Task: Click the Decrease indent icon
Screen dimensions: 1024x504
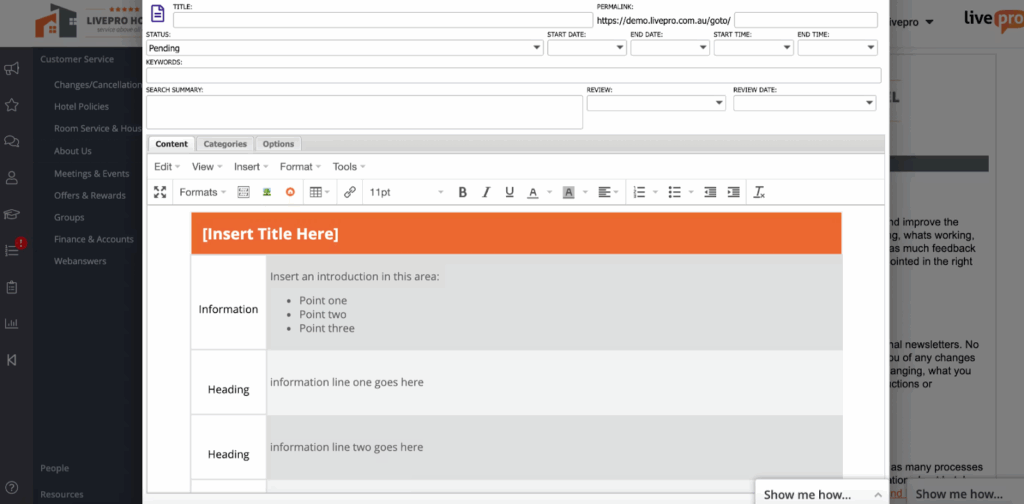Action: point(710,192)
